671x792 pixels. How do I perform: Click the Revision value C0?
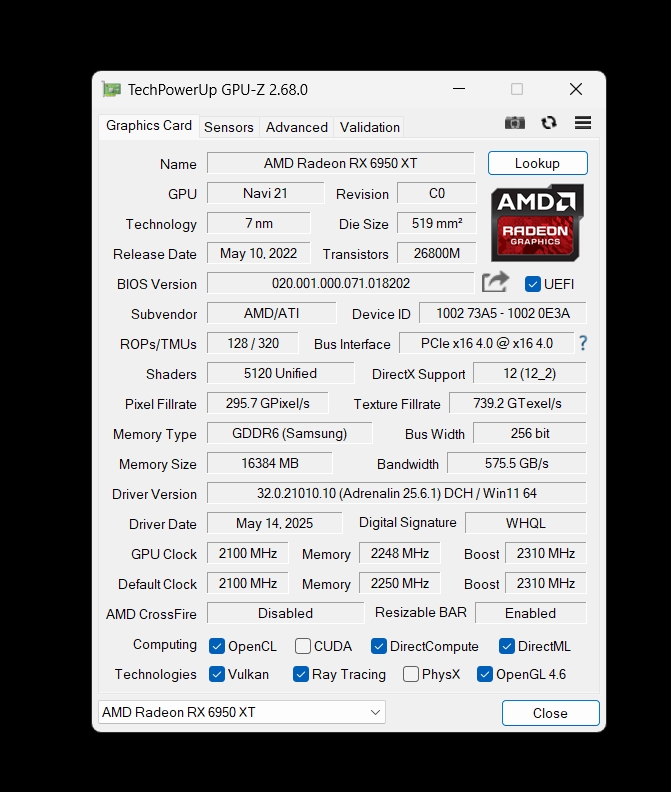(437, 193)
